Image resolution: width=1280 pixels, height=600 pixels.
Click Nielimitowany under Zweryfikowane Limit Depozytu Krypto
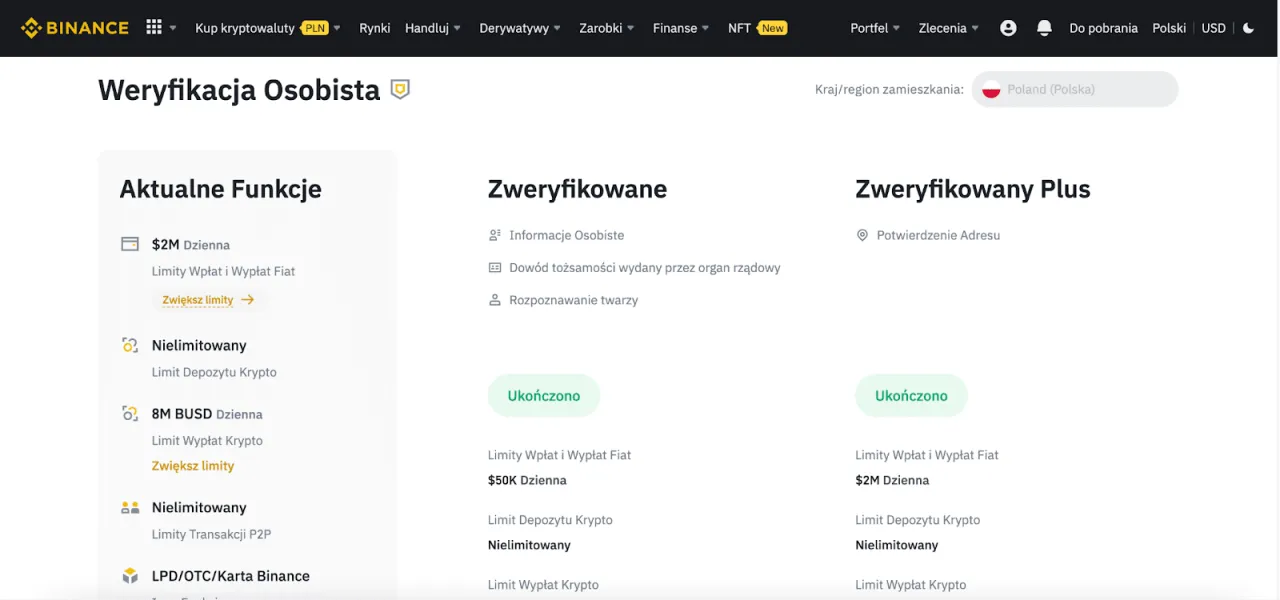[529, 545]
